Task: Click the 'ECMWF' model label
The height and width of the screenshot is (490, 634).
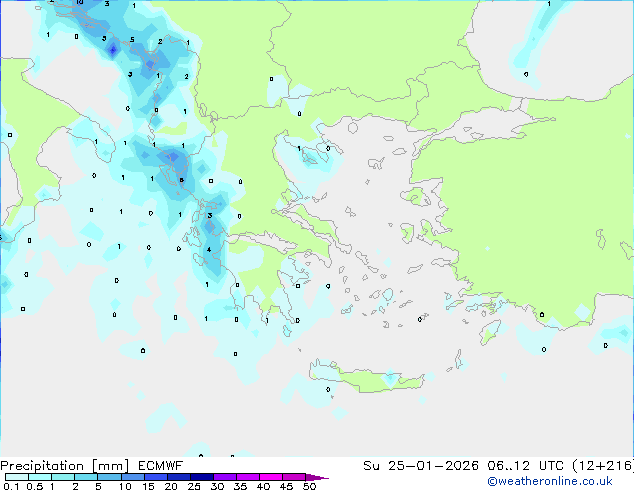Action: 161,466
